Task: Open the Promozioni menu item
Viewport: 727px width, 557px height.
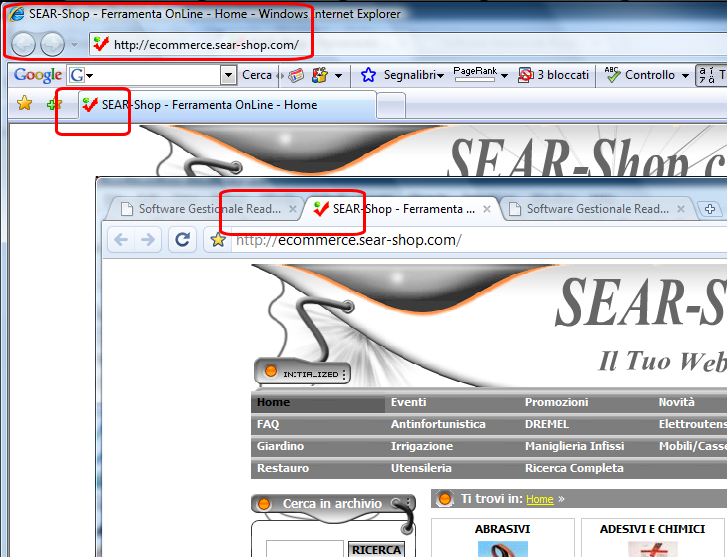Action: pyautogui.click(x=556, y=402)
